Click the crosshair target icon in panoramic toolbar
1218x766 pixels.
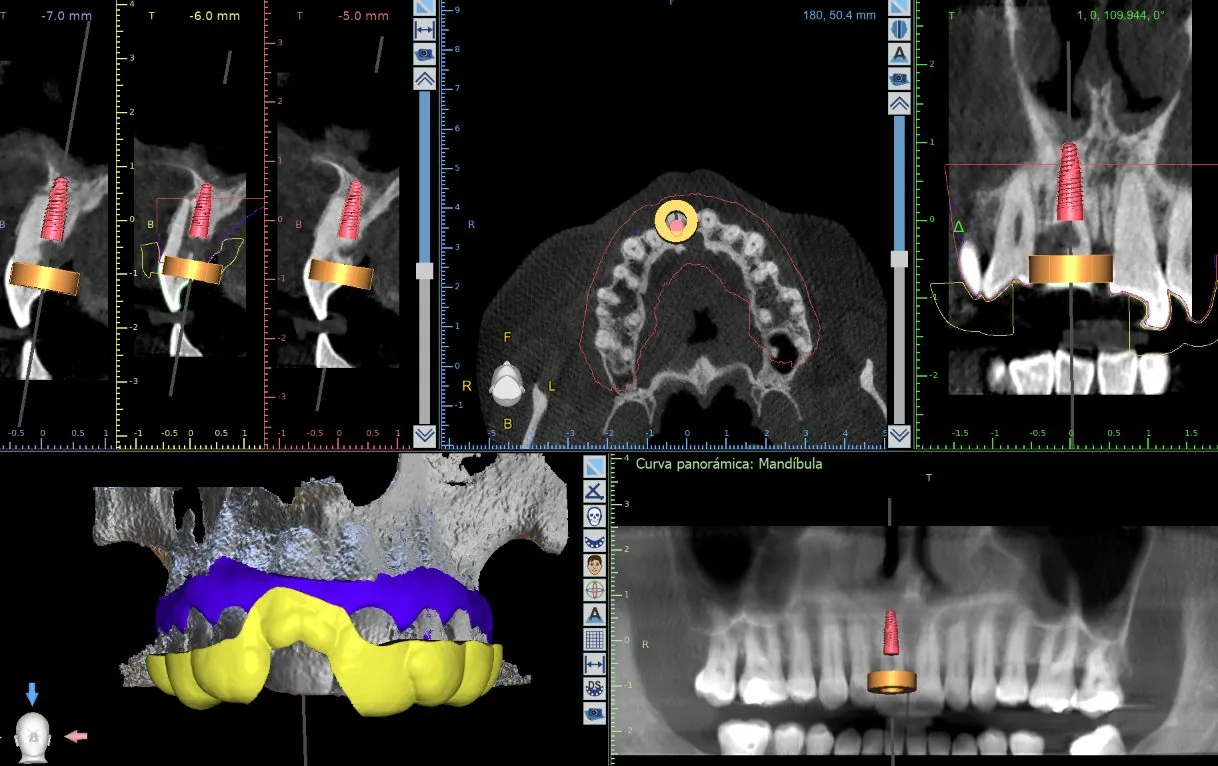pyautogui.click(x=594, y=589)
